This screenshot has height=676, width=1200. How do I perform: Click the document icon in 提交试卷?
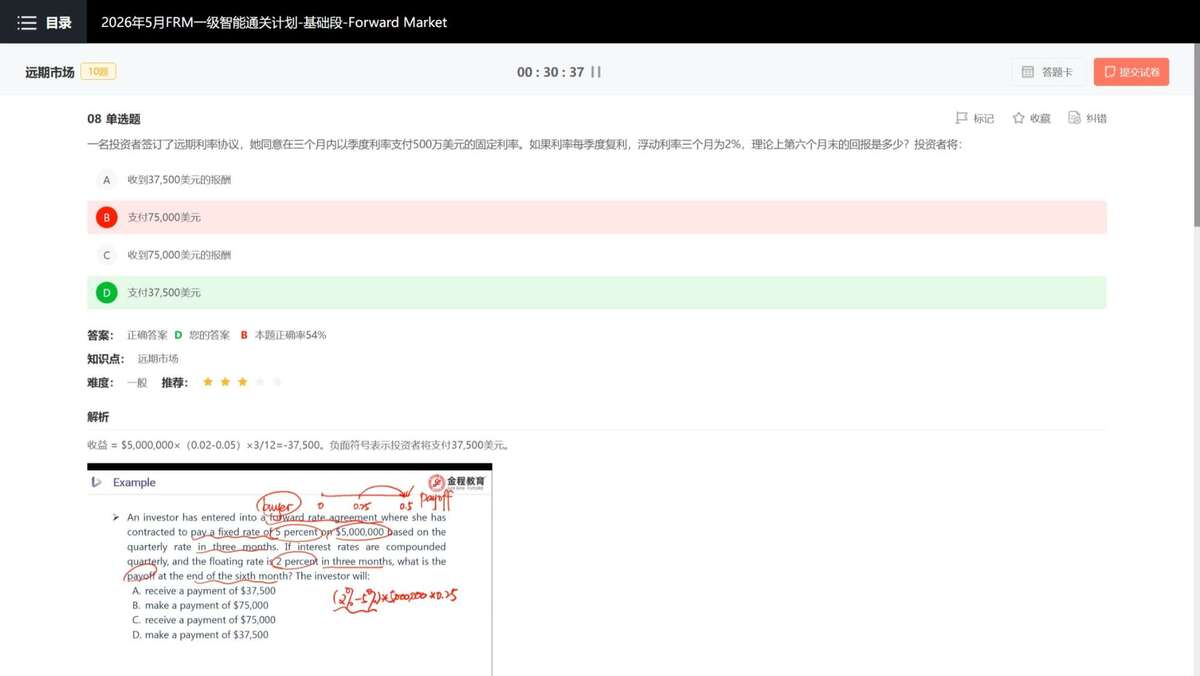point(1110,72)
